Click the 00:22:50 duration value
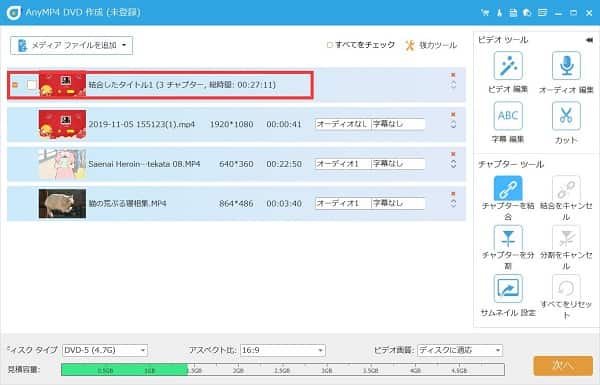Viewport: 600px width, 385px height. point(284,164)
